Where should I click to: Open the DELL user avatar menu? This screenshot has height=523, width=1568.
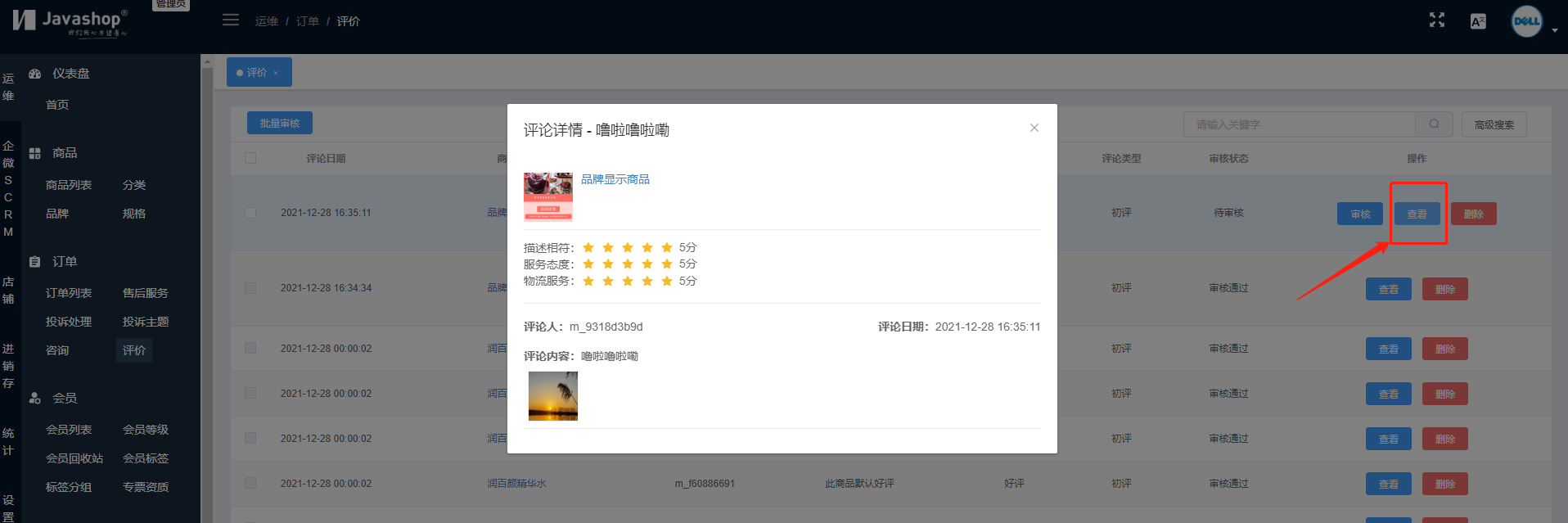click(1526, 21)
